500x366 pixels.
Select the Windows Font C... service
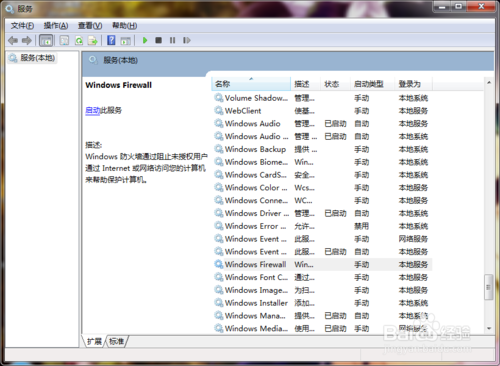pyautogui.click(x=322, y=277)
